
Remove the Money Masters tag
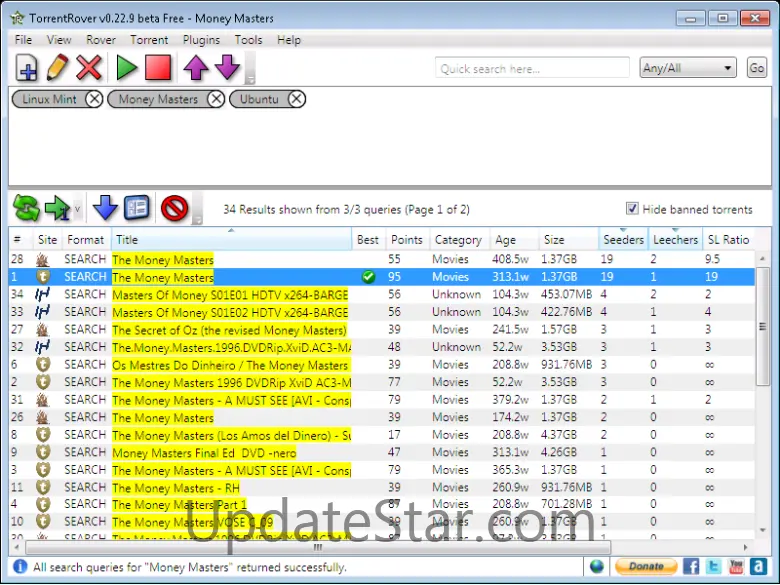coord(215,99)
